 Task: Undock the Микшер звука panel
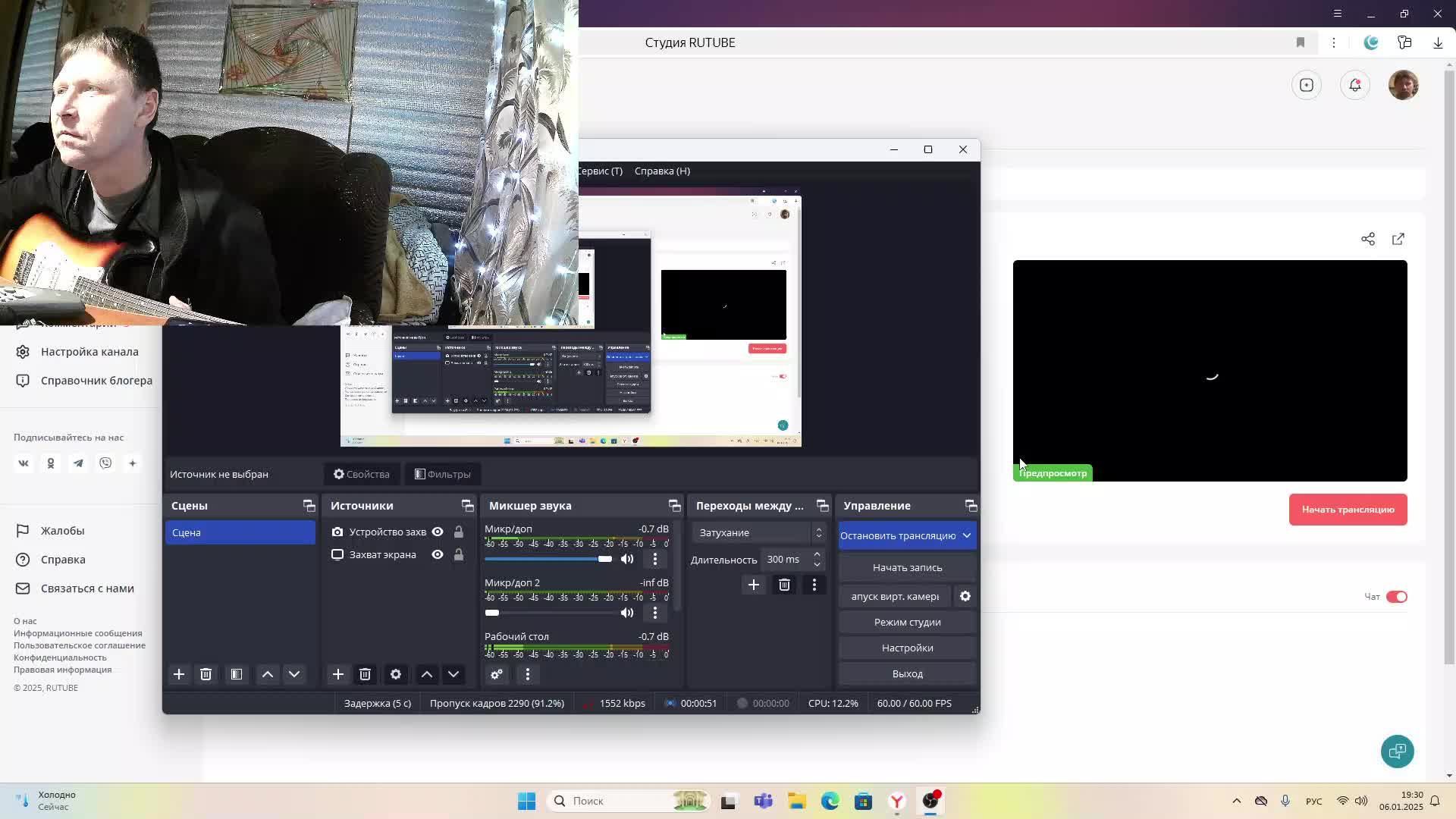point(674,506)
